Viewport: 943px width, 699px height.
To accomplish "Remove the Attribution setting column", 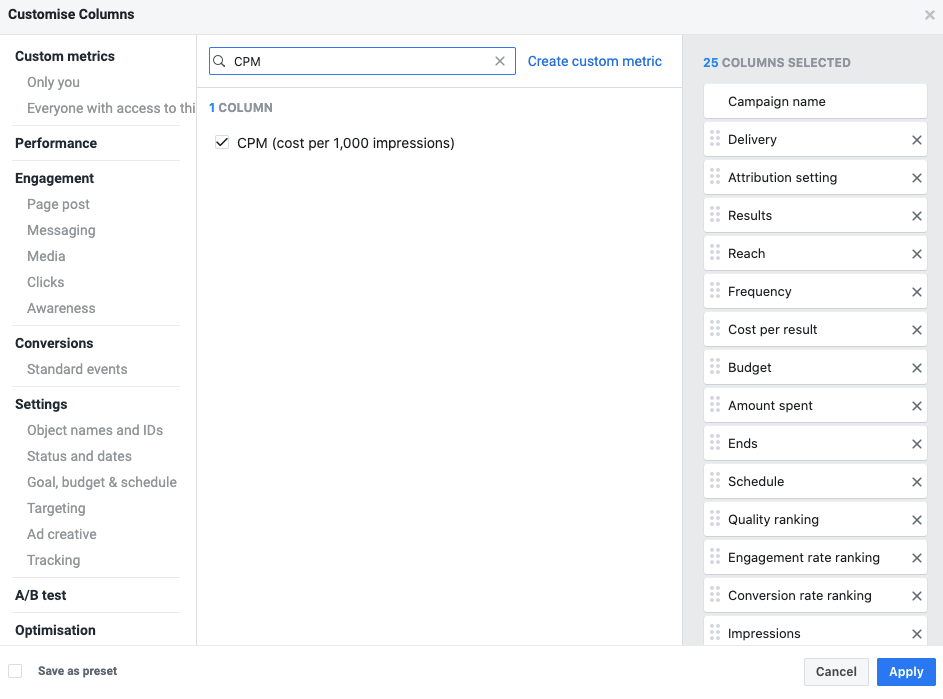I will pos(916,178).
